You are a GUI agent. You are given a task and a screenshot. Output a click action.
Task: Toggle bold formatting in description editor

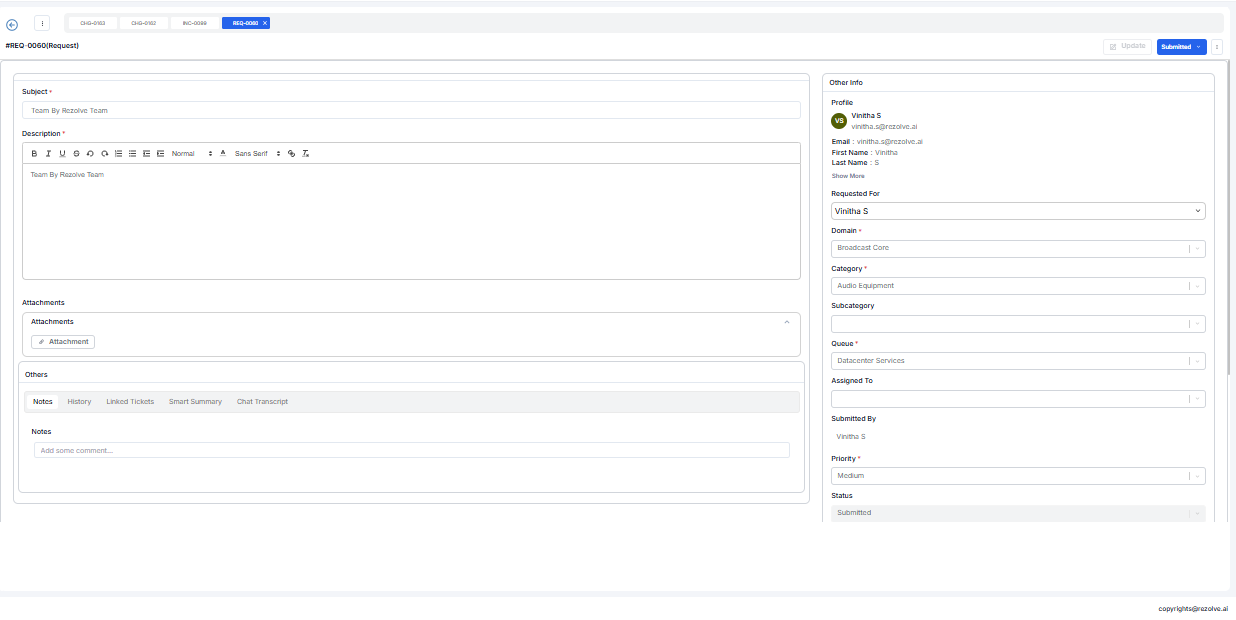34,153
